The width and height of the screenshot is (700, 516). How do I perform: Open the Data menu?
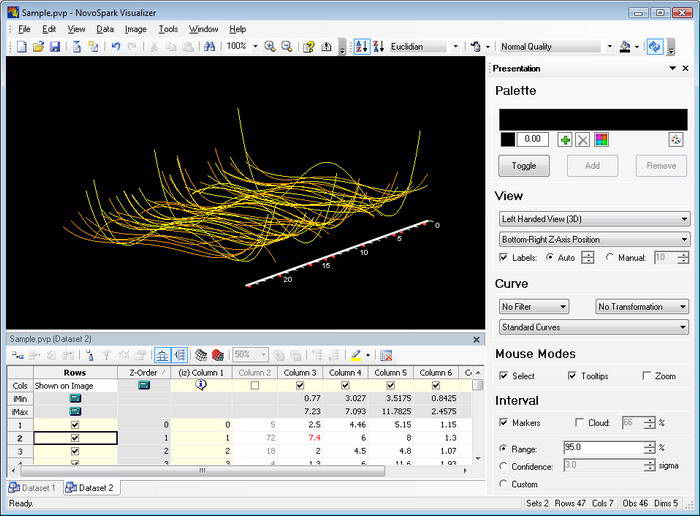[x=105, y=29]
